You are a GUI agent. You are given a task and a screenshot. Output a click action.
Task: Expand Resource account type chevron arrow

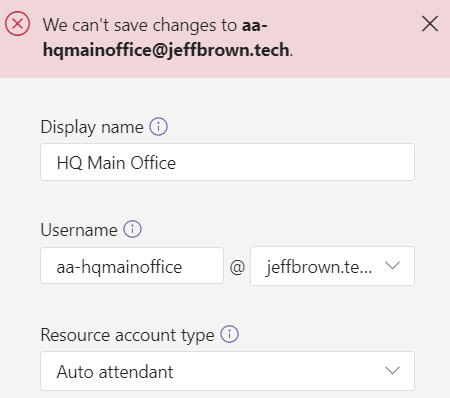392,370
